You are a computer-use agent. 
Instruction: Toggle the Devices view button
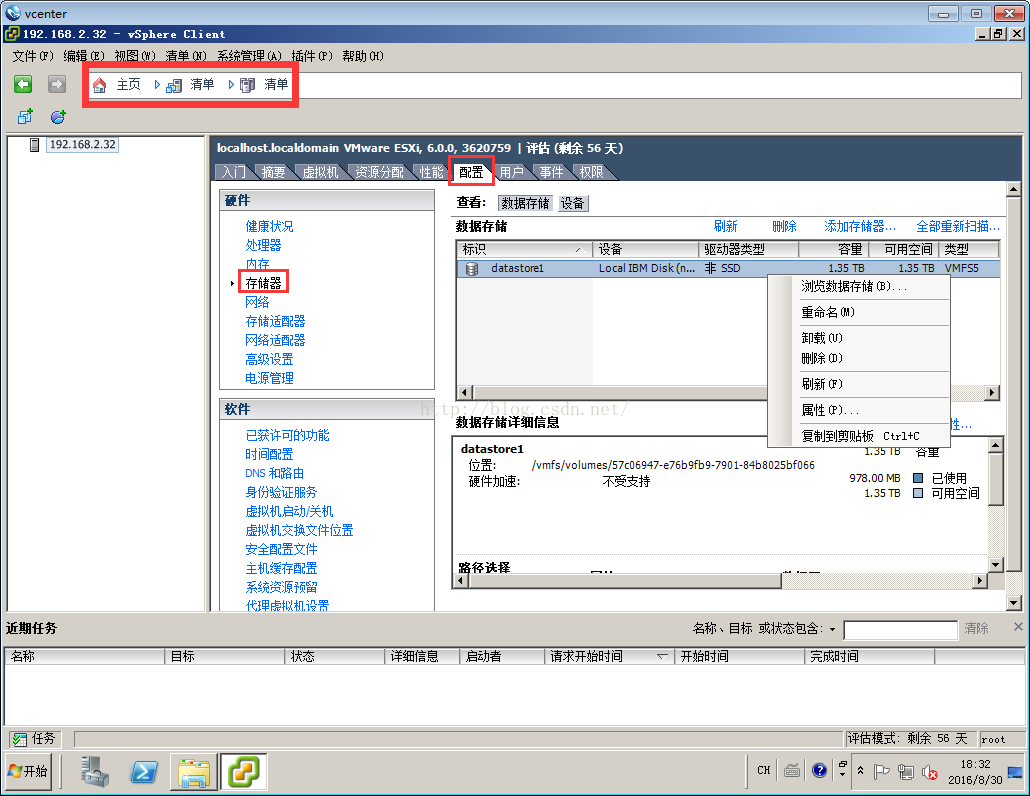point(573,204)
